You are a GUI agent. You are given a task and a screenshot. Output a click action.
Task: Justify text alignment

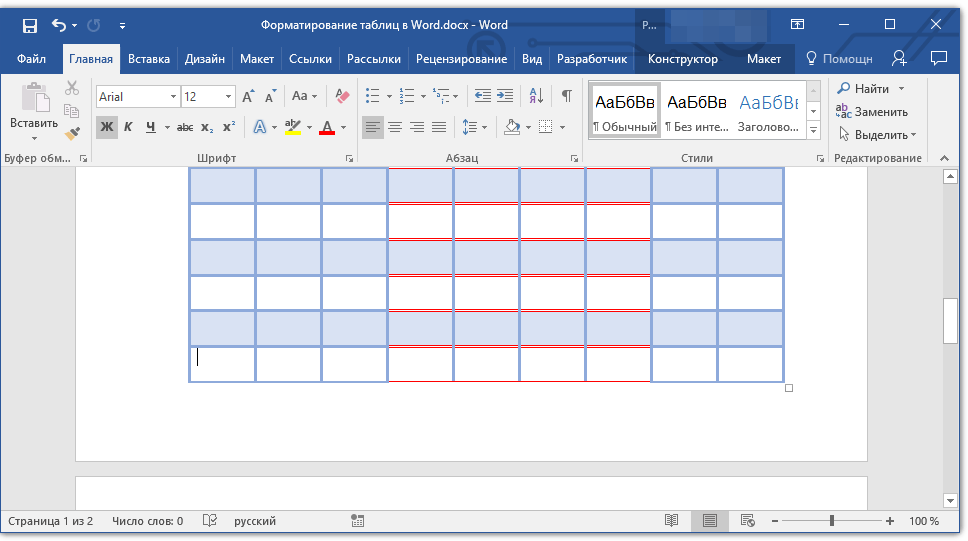(x=439, y=127)
